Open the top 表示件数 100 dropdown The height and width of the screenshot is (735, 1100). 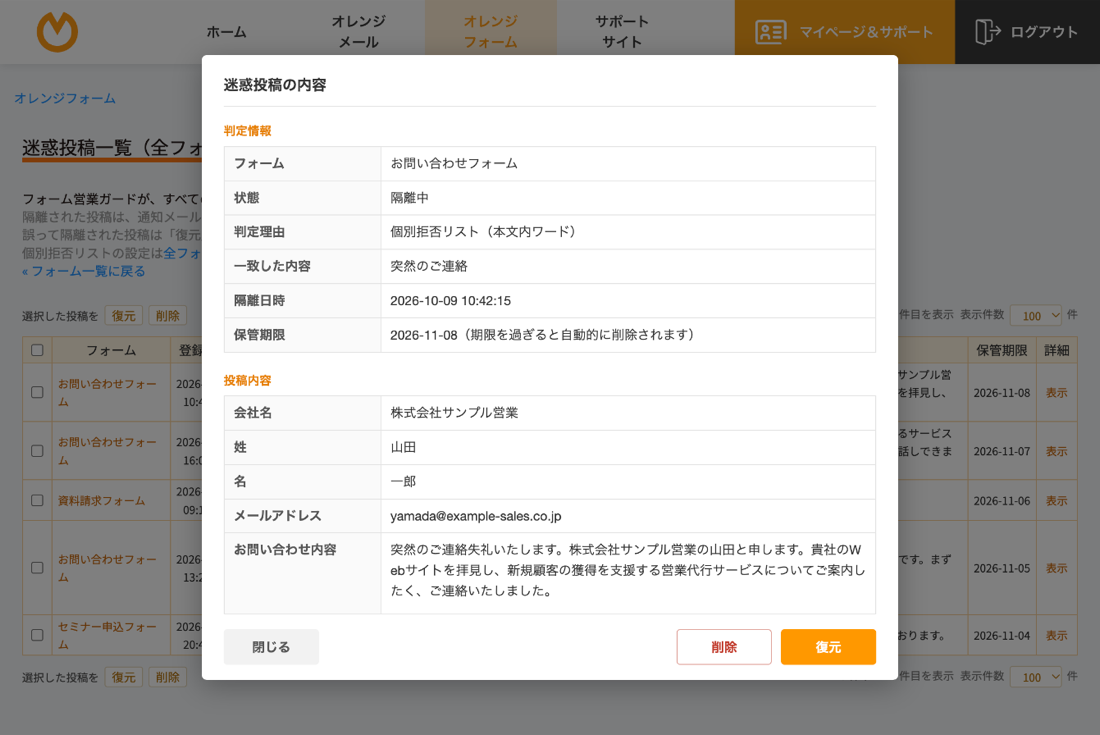click(x=1036, y=316)
